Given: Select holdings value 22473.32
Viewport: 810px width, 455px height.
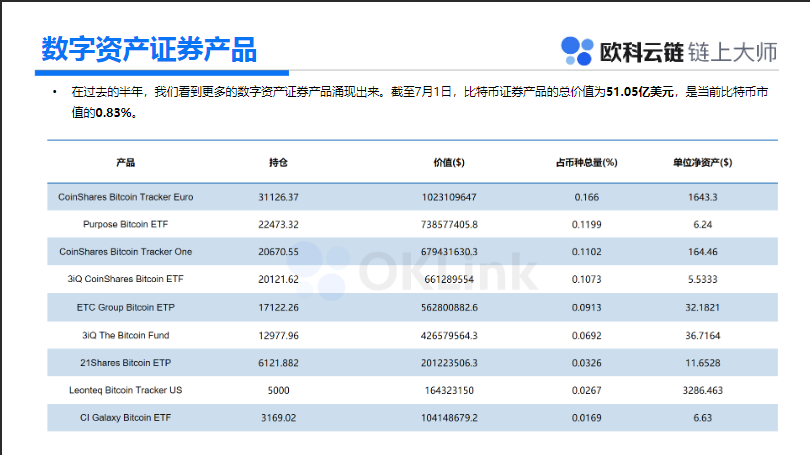Looking at the screenshot, I should pos(278,225).
